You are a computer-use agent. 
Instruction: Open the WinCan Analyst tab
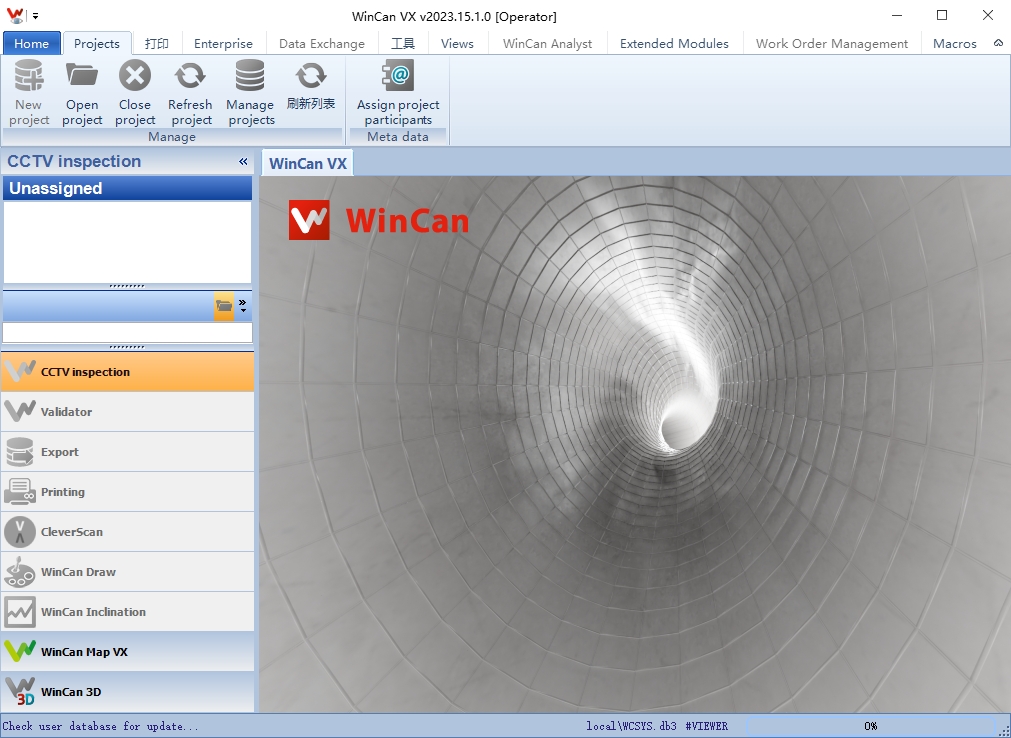[x=547, y=43]
